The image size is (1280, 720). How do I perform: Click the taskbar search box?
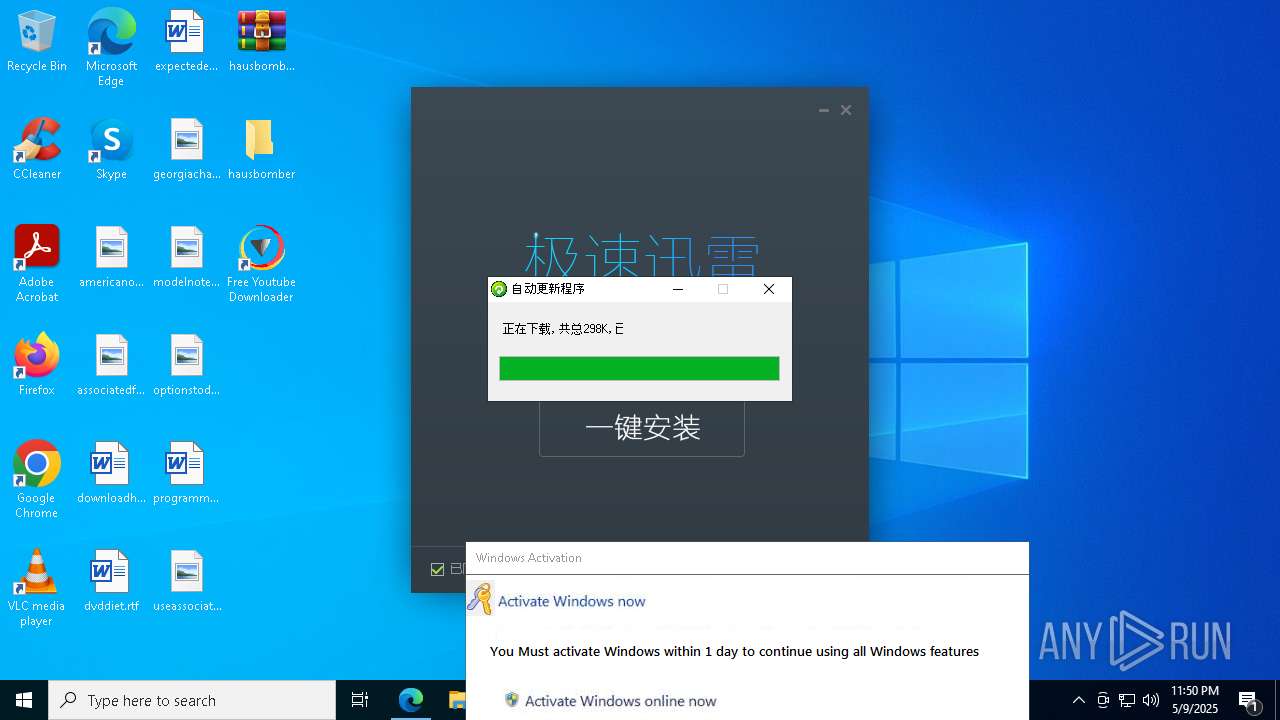pyautogui.click(x=192, y=700)
